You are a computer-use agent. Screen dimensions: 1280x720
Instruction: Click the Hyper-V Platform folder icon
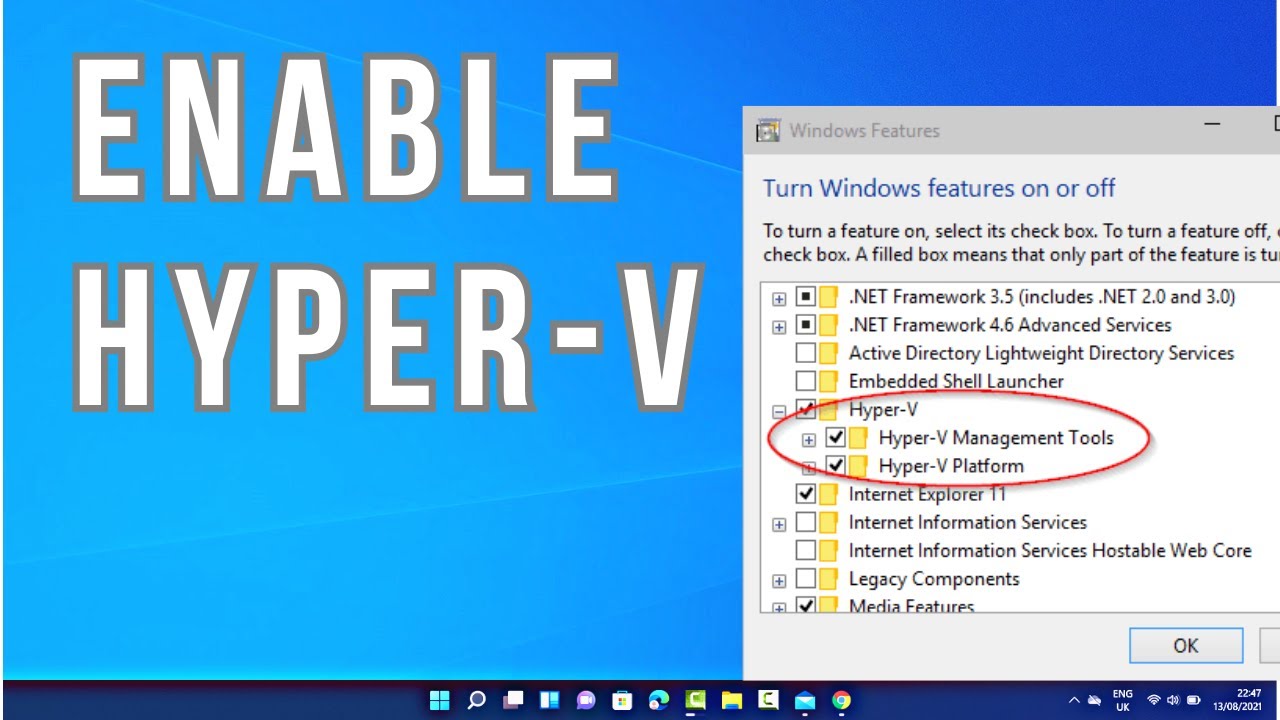coord(858,466)
